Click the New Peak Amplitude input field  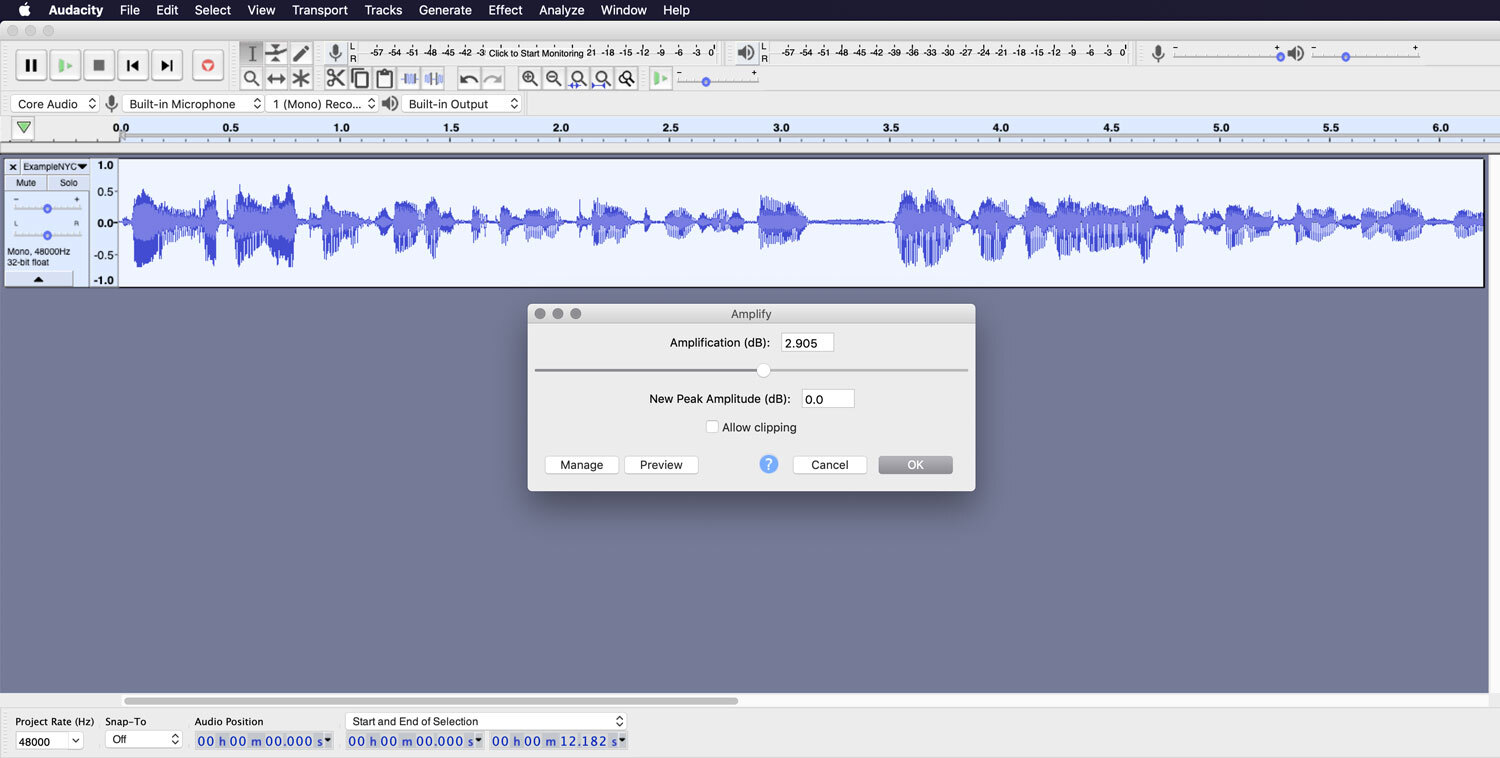tap(828, 399)
